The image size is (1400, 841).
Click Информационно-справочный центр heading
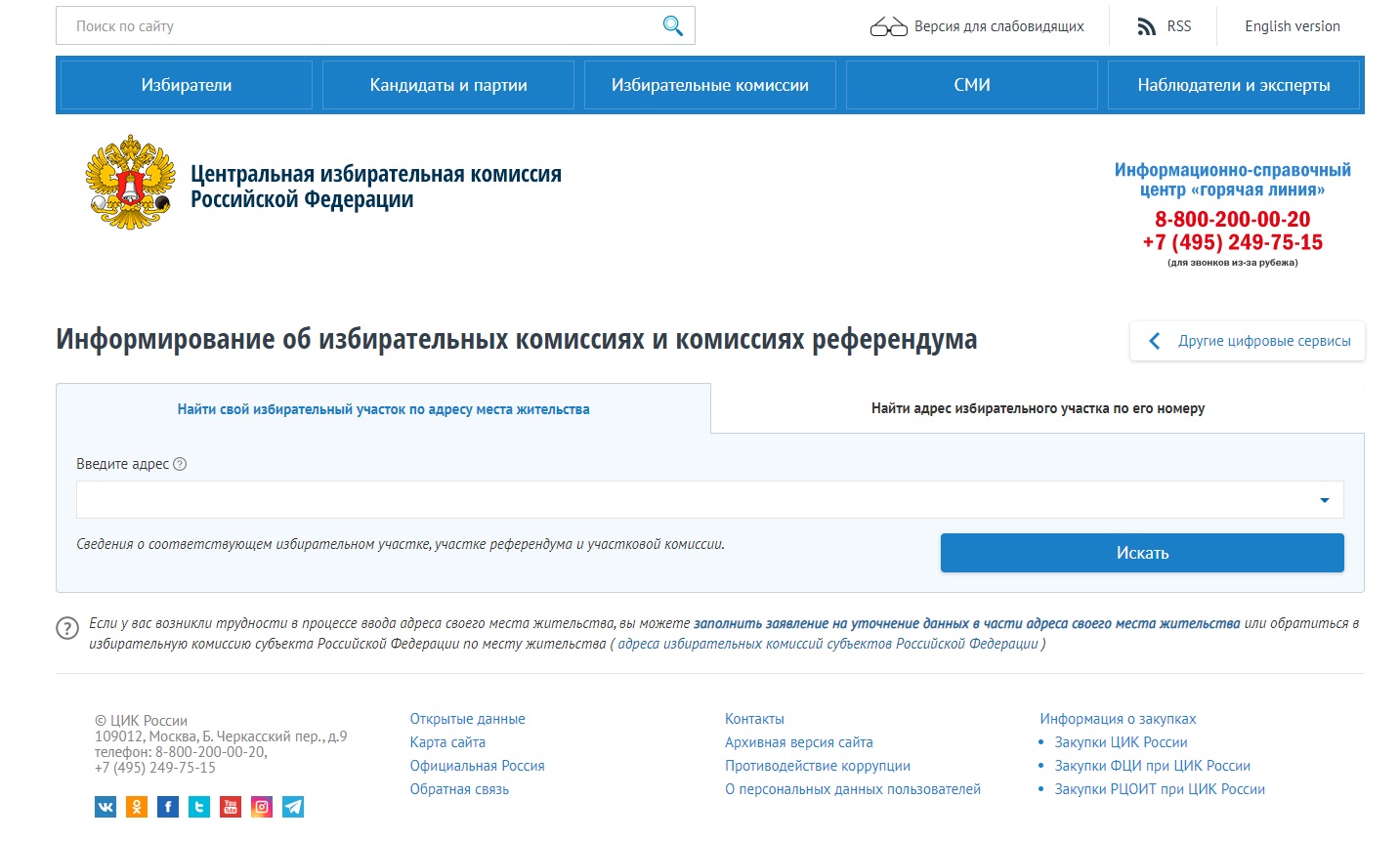point(1233,180)
